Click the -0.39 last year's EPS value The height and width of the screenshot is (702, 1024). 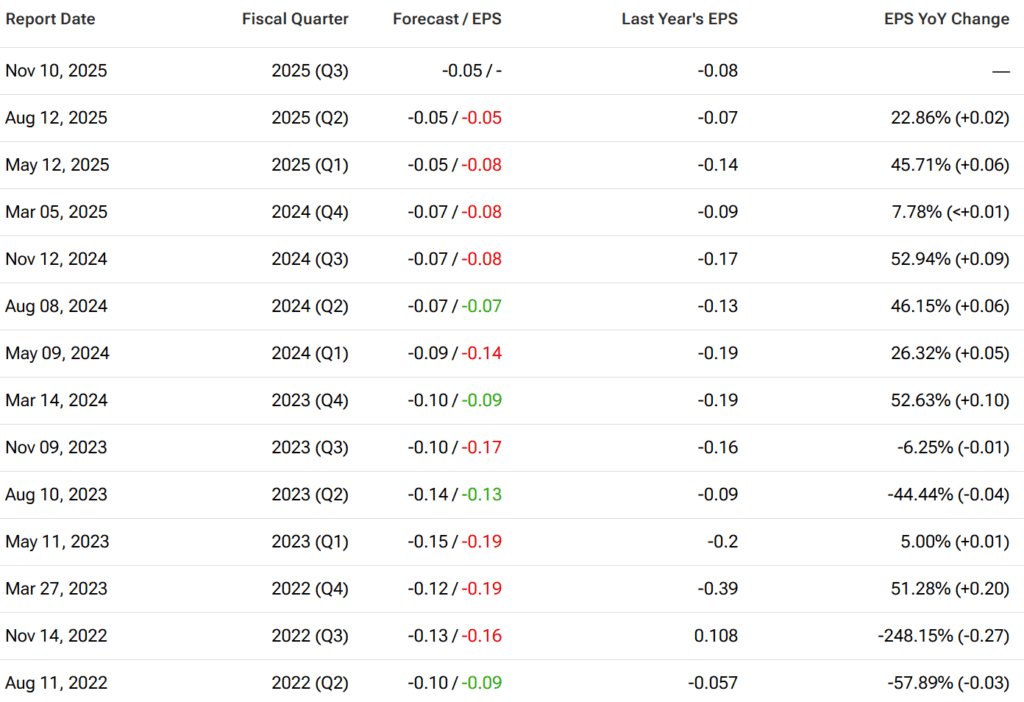[x=719, y=588]
